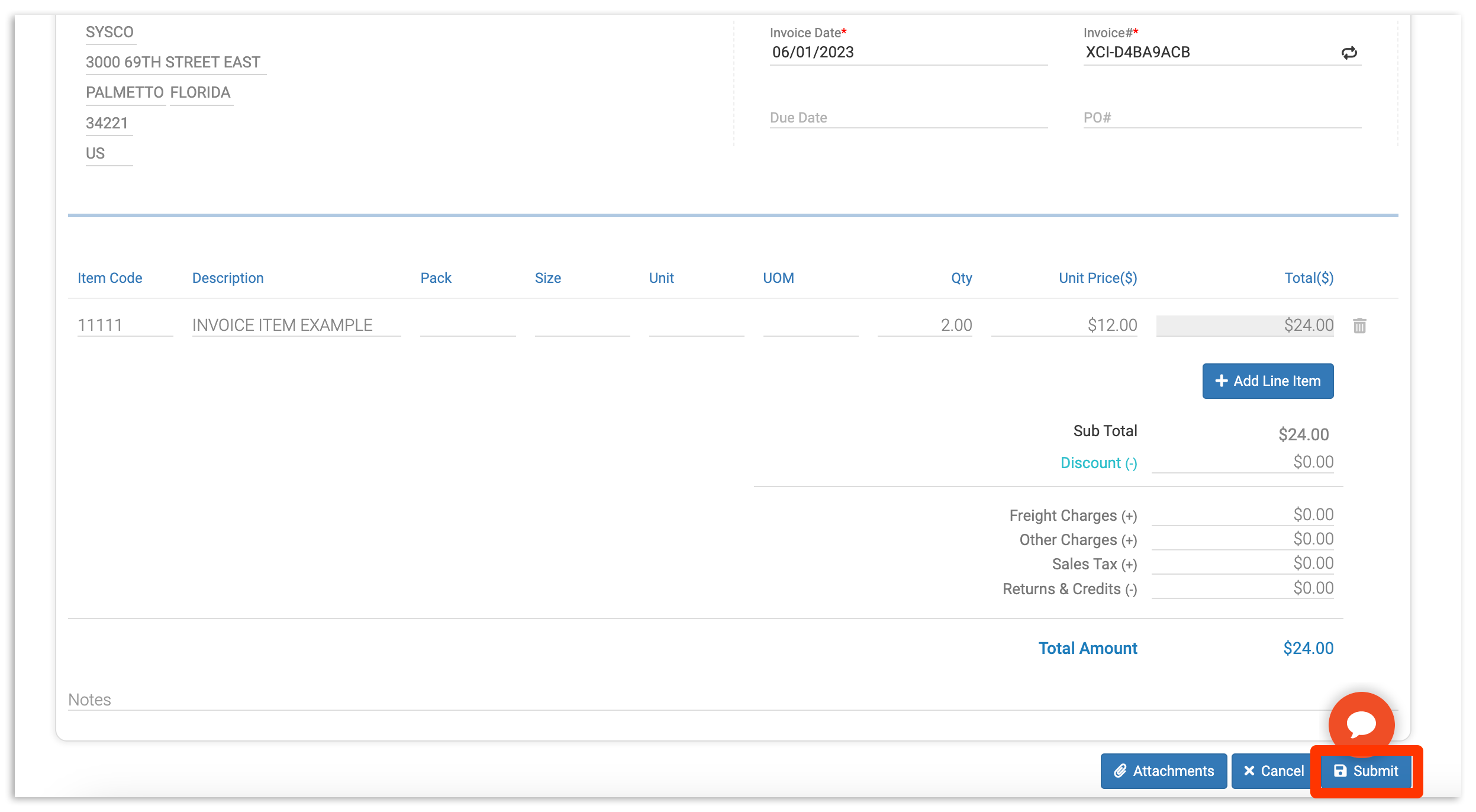This screenshot has height=812, width=1476.
Task: Add a new line item row
Action: pos(1268,381)
